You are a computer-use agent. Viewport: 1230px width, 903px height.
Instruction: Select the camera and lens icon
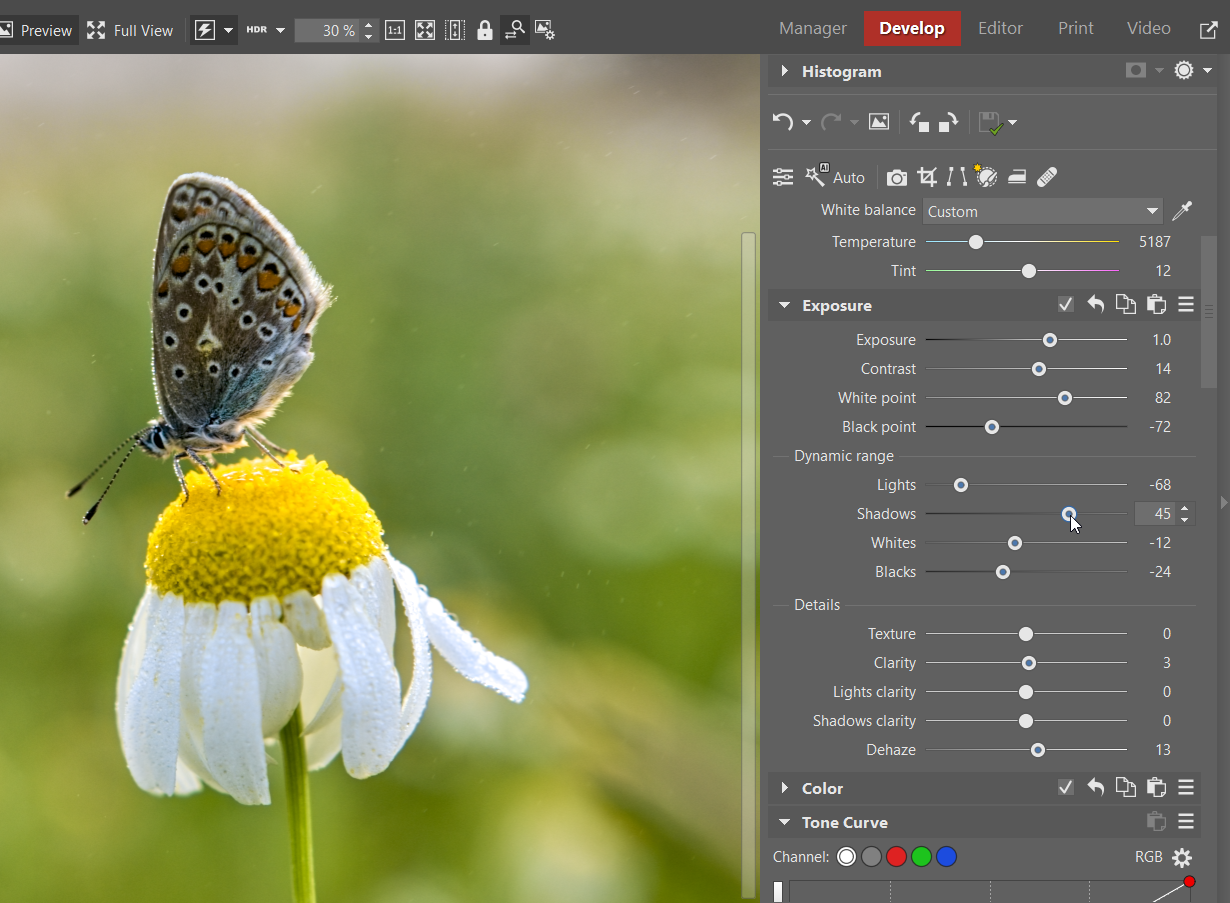point(897,177)
